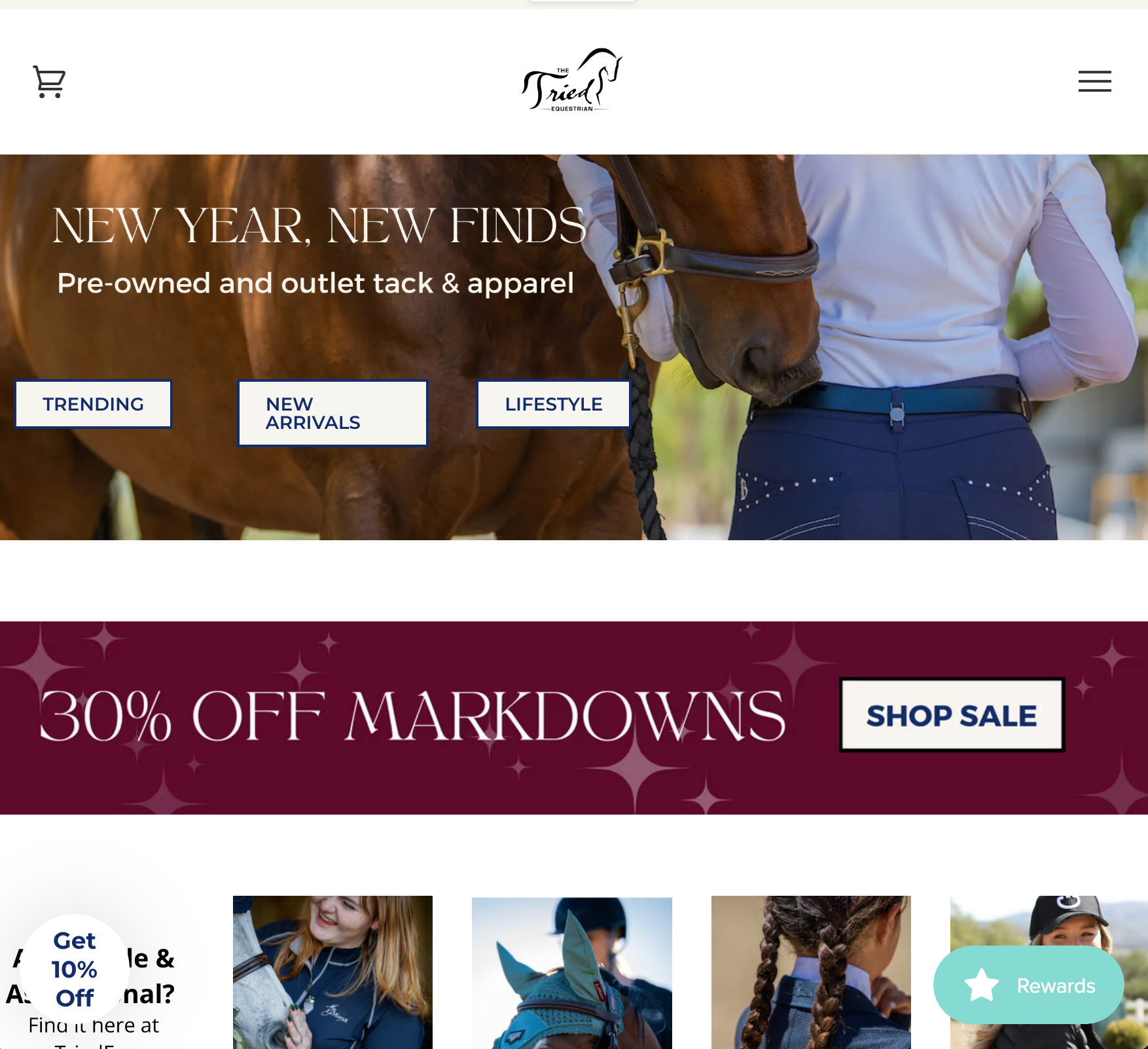Open thumbnail of horse wearing teal ear bonnet

572,972
